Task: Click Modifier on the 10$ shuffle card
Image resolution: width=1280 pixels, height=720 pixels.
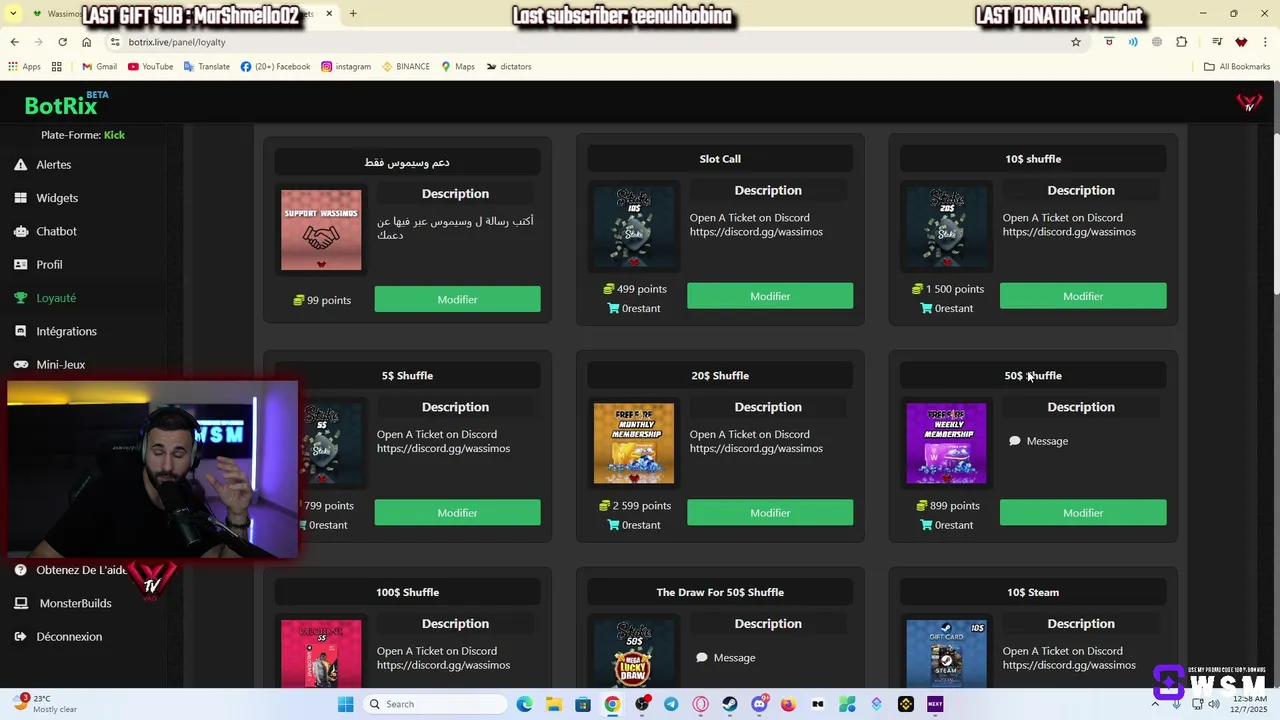Action: [x=1083, y=296]
